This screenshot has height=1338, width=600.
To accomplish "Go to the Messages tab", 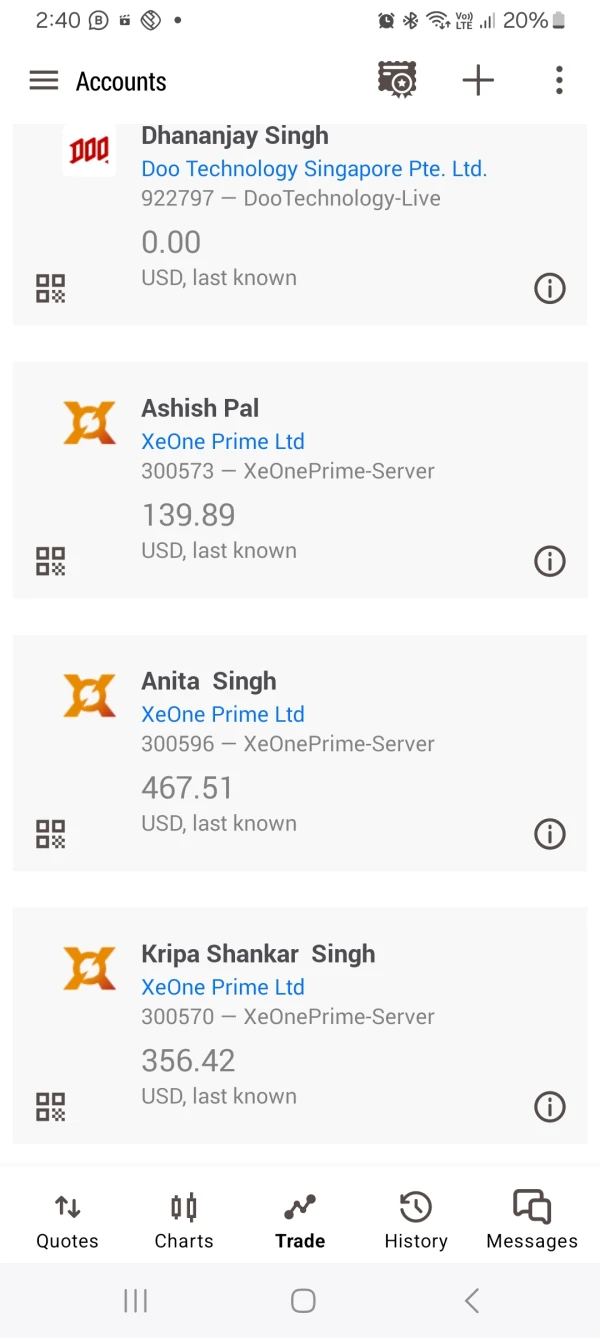I will 532,1221.
